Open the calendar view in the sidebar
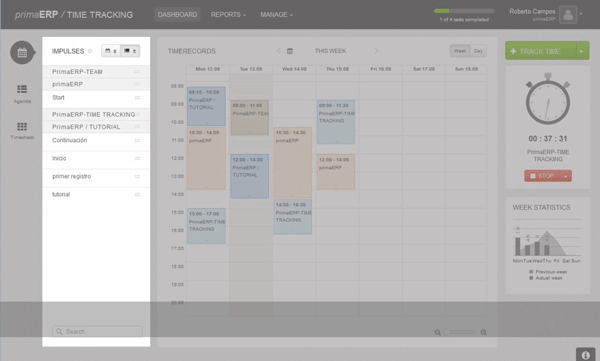Viewport: 600px width, 361px height. (x=22, y=52)
